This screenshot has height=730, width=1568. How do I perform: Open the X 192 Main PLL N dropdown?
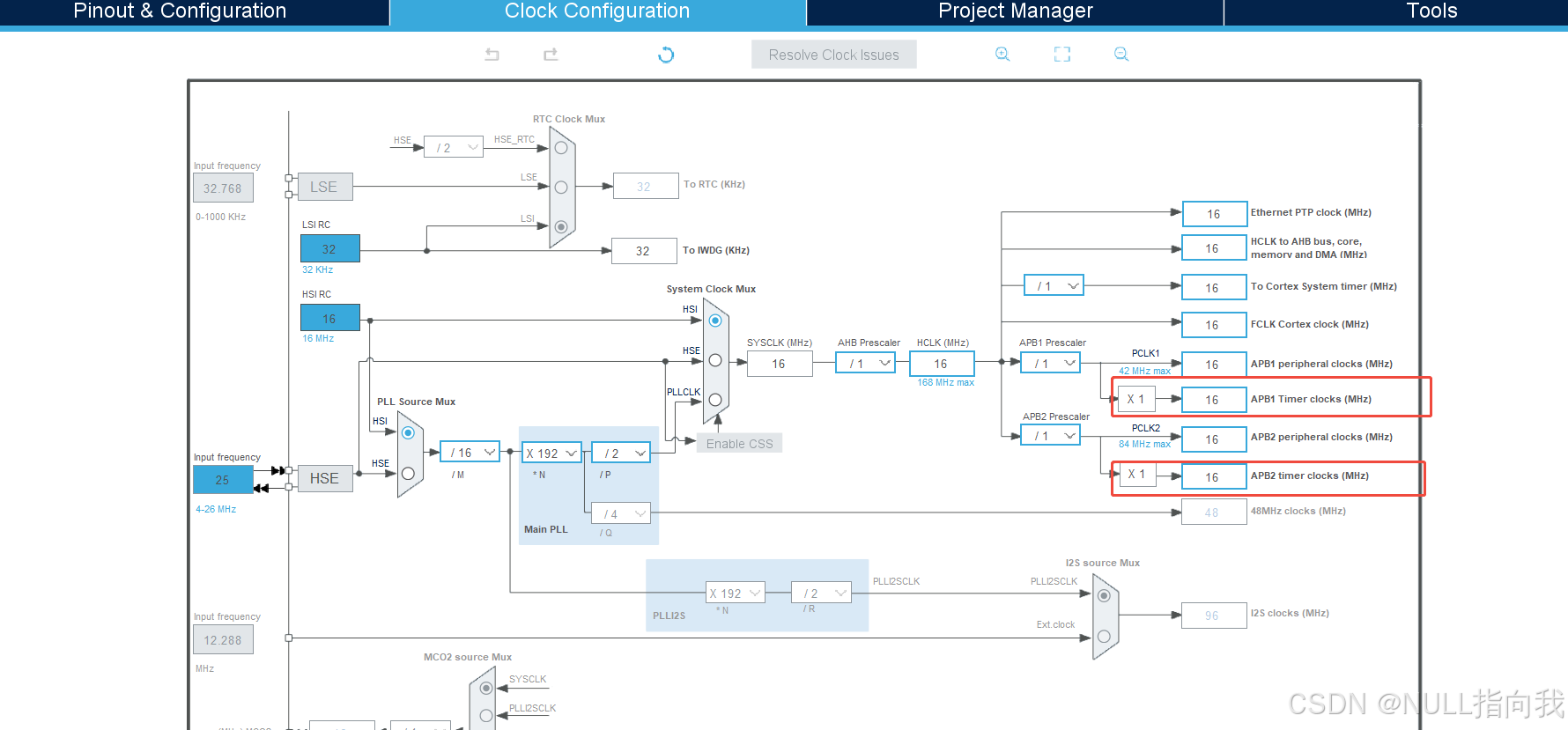[x=551, y=453]
